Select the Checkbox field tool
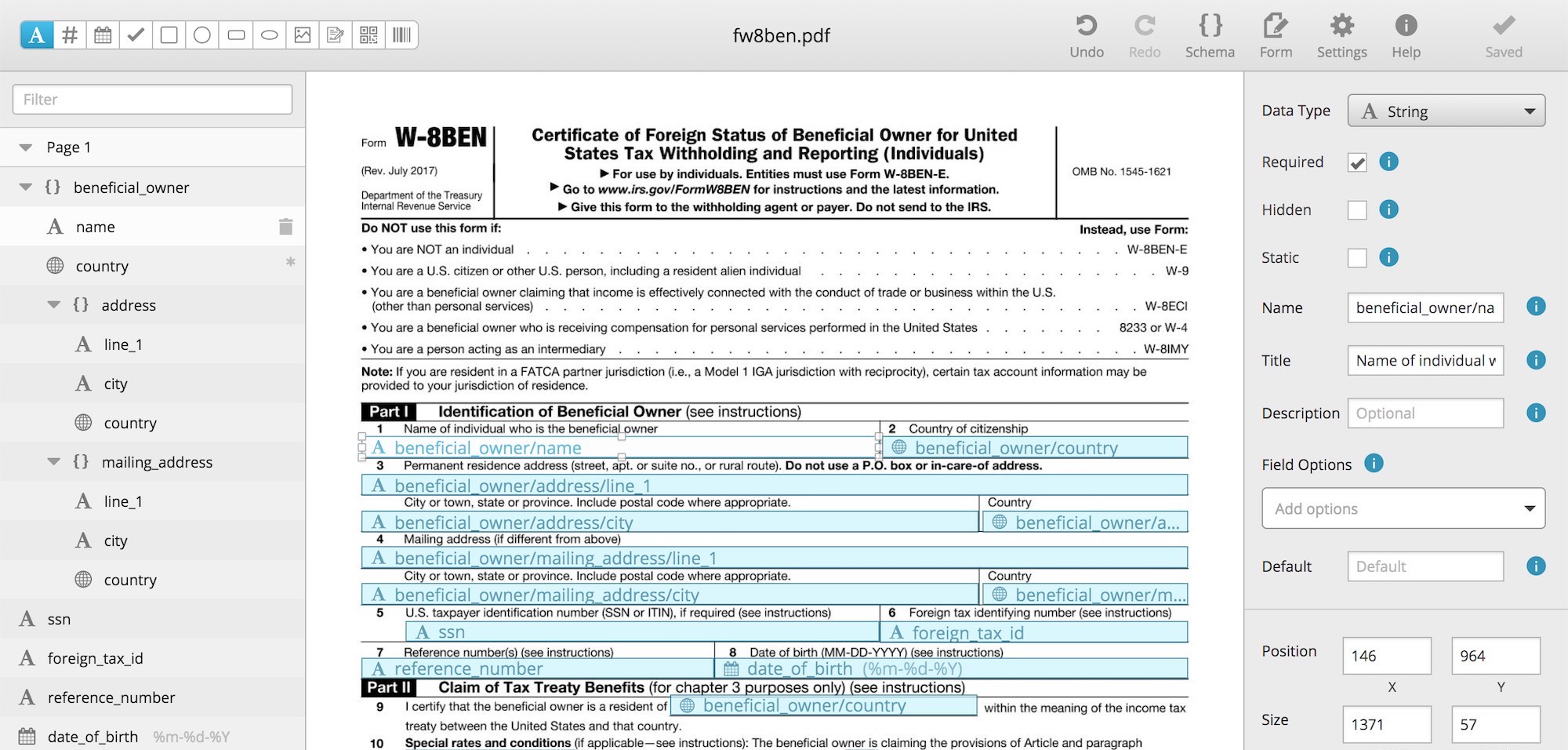 pyautogui.click(x=135, y=35)
